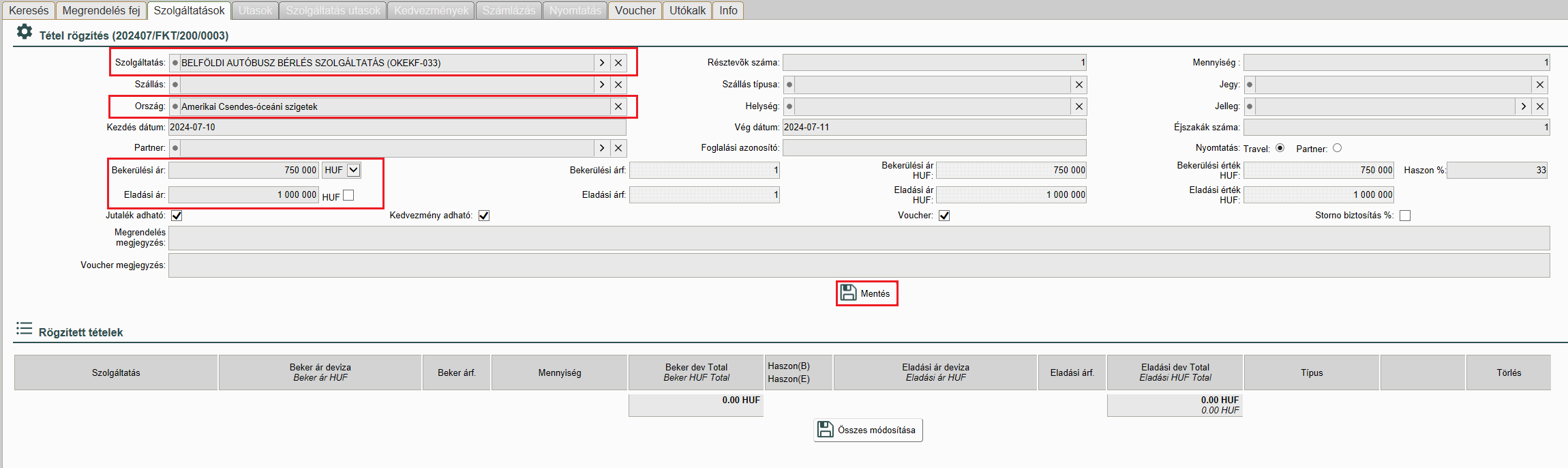The image size is (1568, 468).
Task: Select the Partner radio button for Nyomtatás
Action: tap(1337, 148)
